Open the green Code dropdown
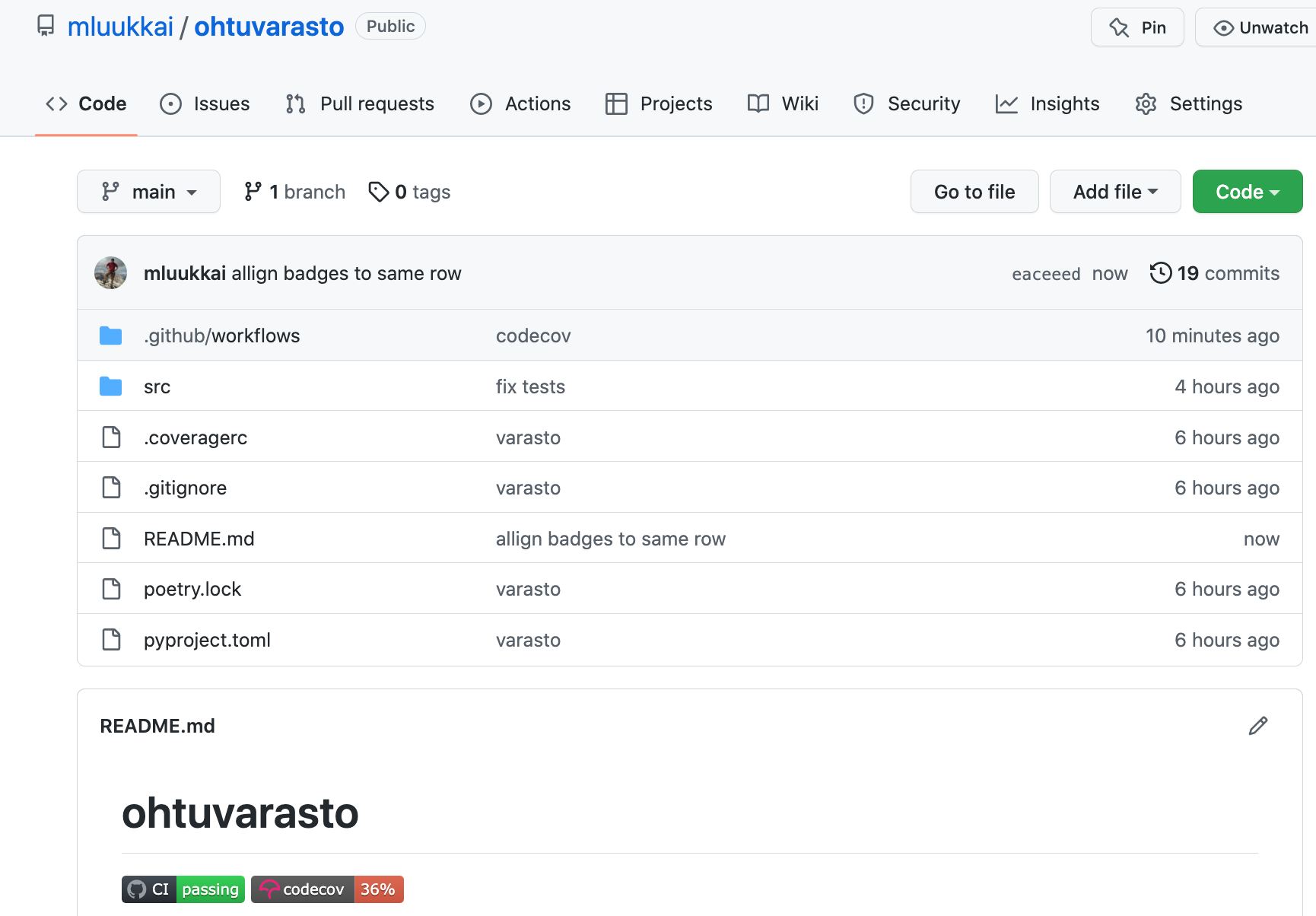This screenshot has width=1316, height=916. point(1247,192)
